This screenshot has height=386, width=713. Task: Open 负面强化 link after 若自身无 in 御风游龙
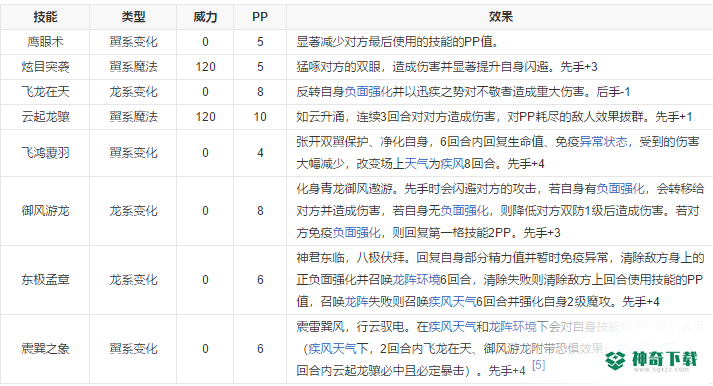click(464, 211)
